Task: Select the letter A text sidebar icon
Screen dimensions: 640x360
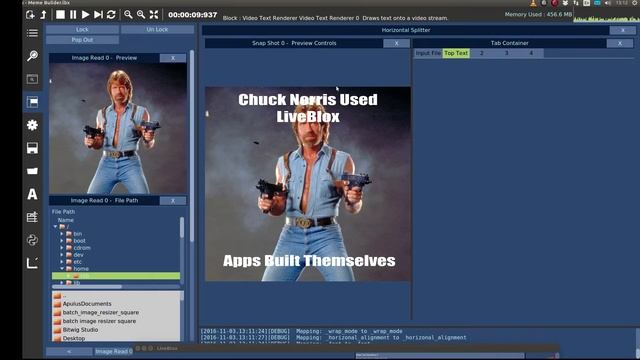Action: [x=32, y=194]
